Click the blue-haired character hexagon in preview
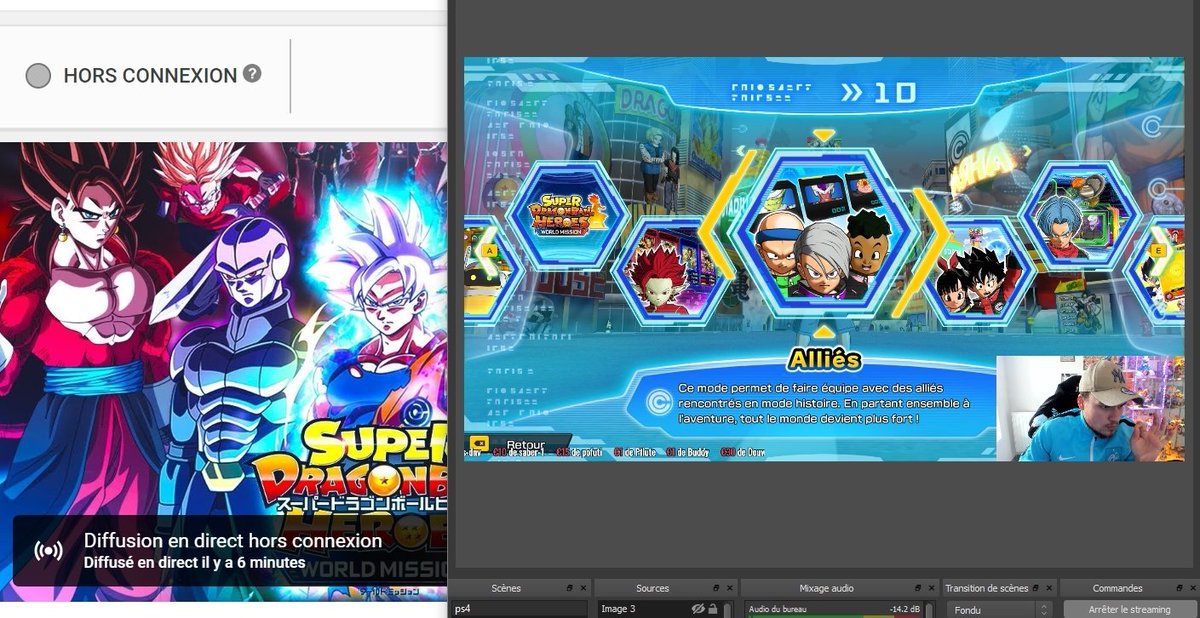This screenshot has width=1200, height=618. tap(1078, 217)
